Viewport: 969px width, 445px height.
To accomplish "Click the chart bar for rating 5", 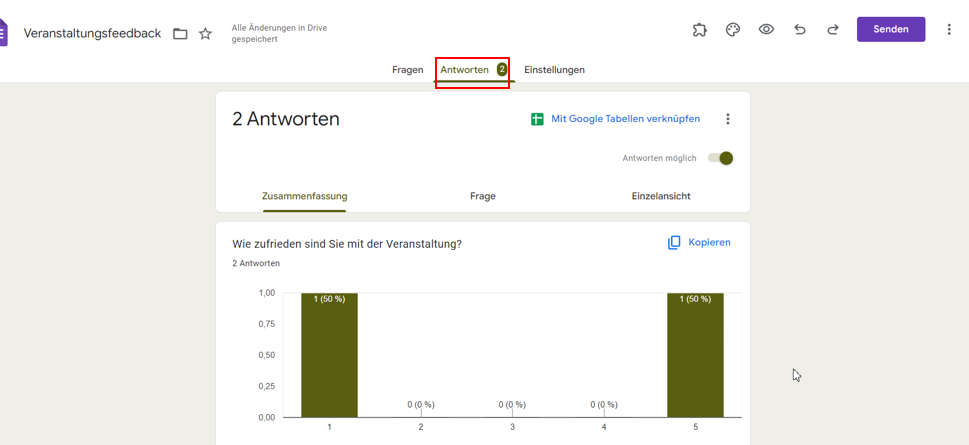I will pyautogui.click(x=695, y=355).
